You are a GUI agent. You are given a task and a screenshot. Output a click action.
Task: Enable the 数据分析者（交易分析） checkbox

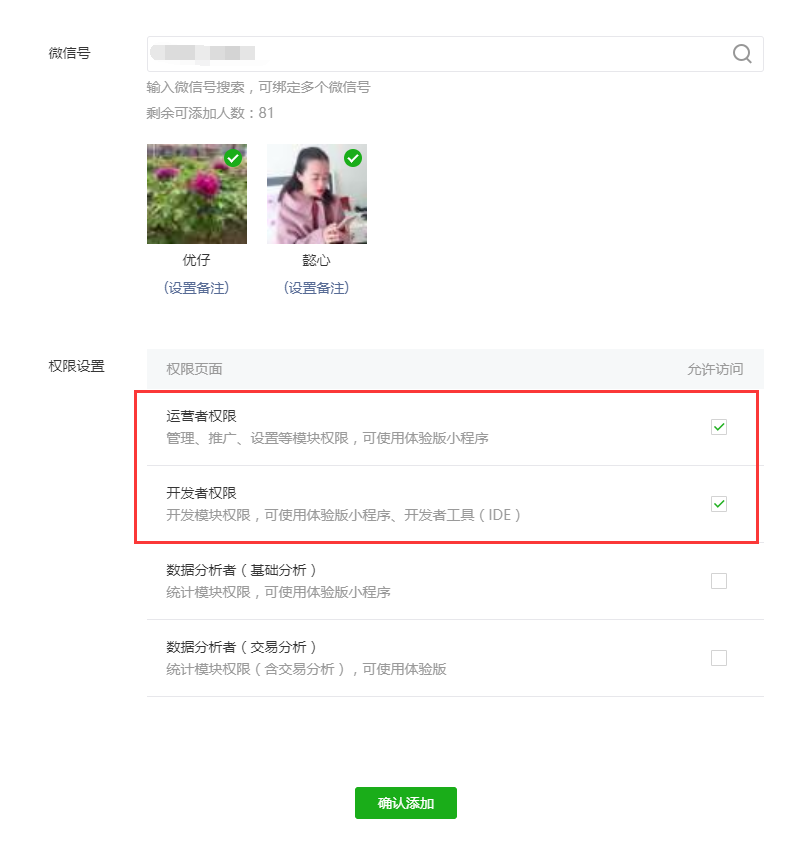[719, 658]
